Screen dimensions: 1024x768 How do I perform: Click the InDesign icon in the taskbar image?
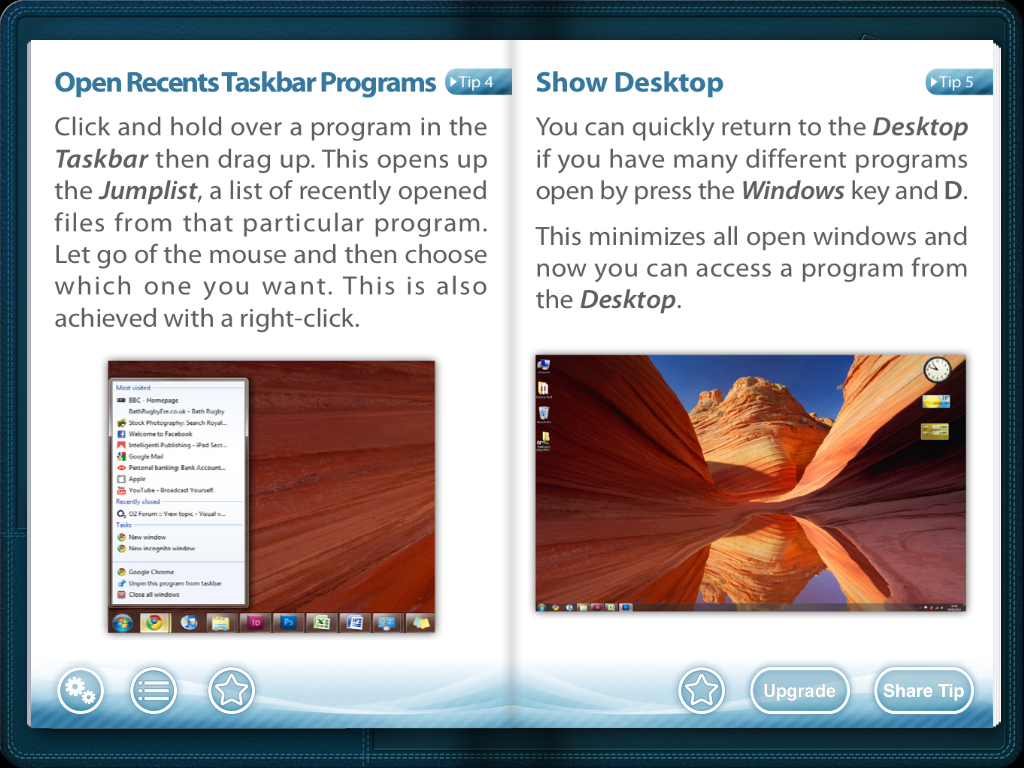click(x=253, y=622)
